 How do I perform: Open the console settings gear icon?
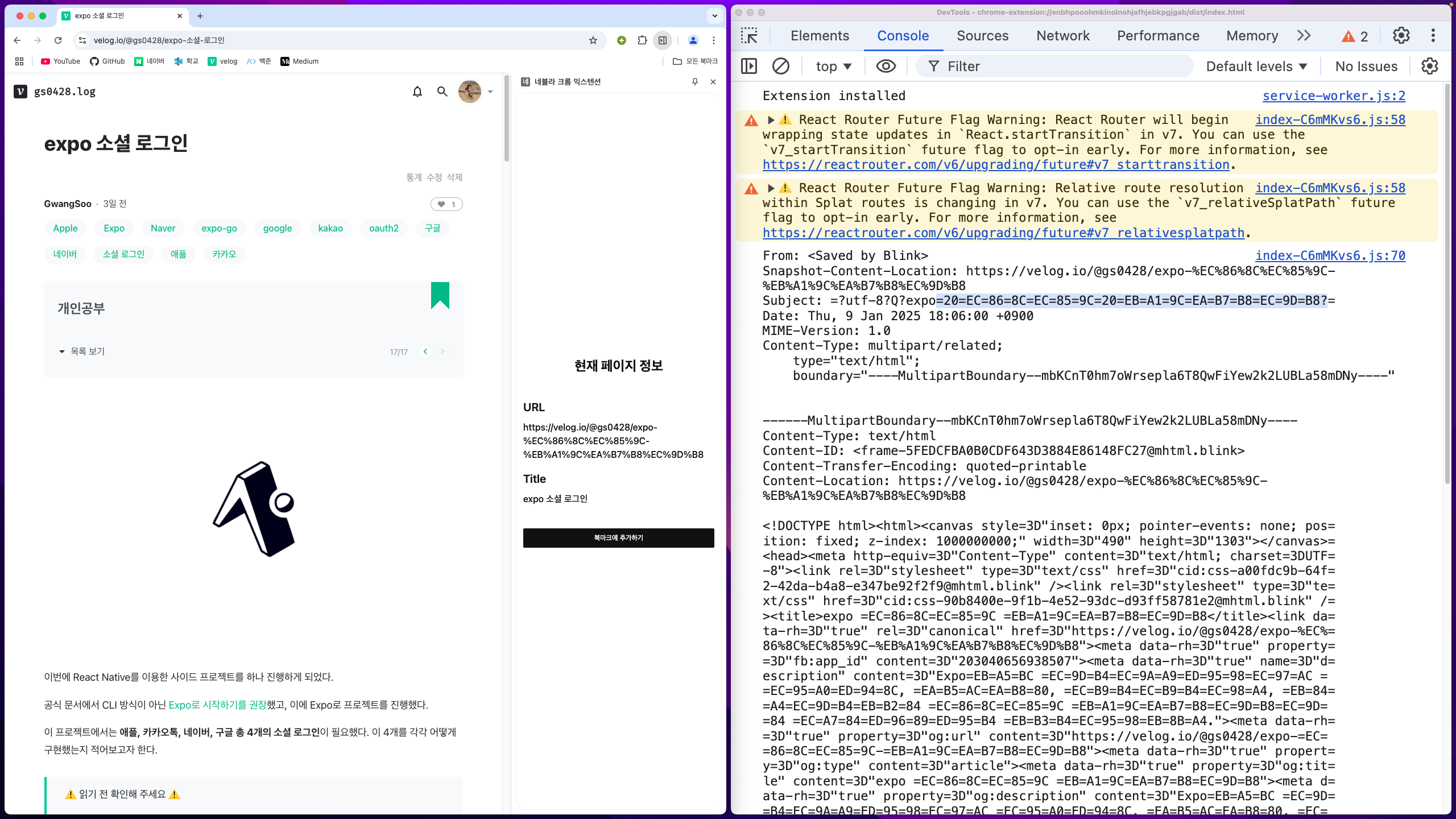click(1429, 67)
